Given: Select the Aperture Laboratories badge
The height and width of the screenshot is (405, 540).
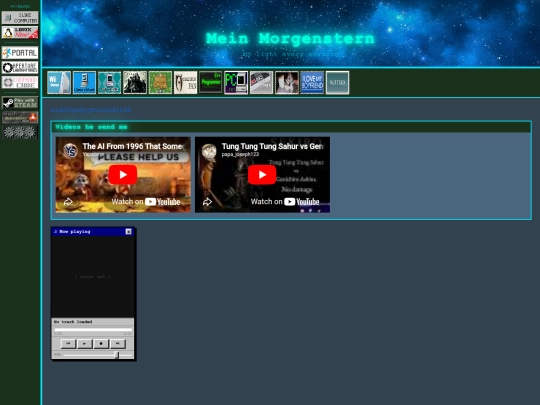Looking at the screenshot, I should point(20,68).
